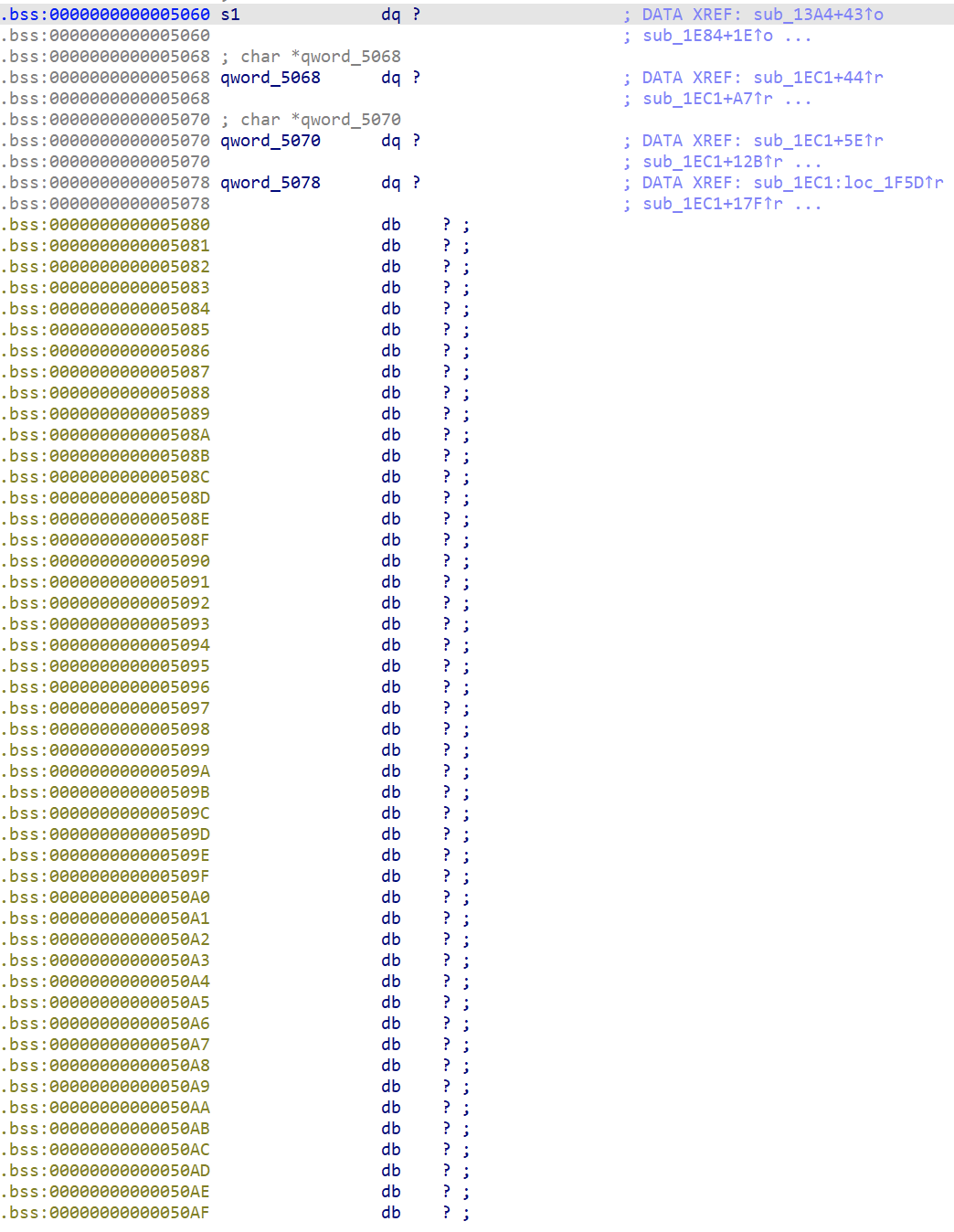Jump to sub_1EC1+12B xref
Screen dimensions: 954x1232
click(x=712, y=162)
